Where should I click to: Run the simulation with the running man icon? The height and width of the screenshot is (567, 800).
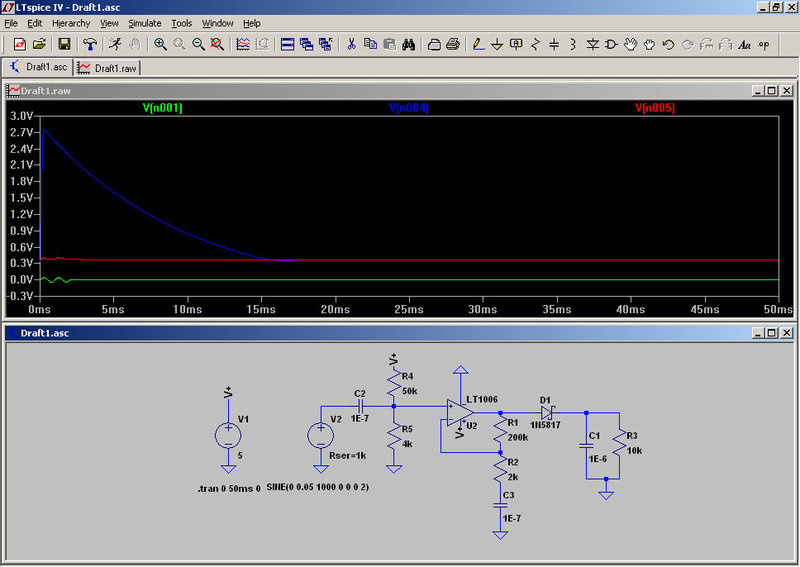click(x=115, y=44)
